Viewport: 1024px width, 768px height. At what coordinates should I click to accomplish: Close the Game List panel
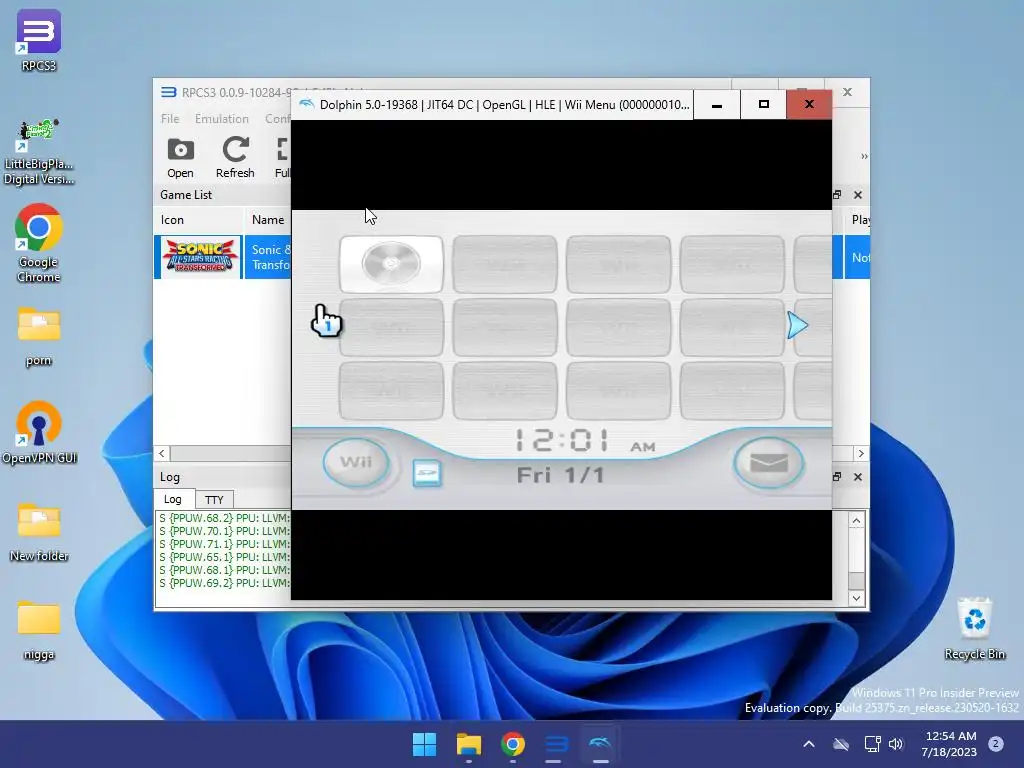858,195
